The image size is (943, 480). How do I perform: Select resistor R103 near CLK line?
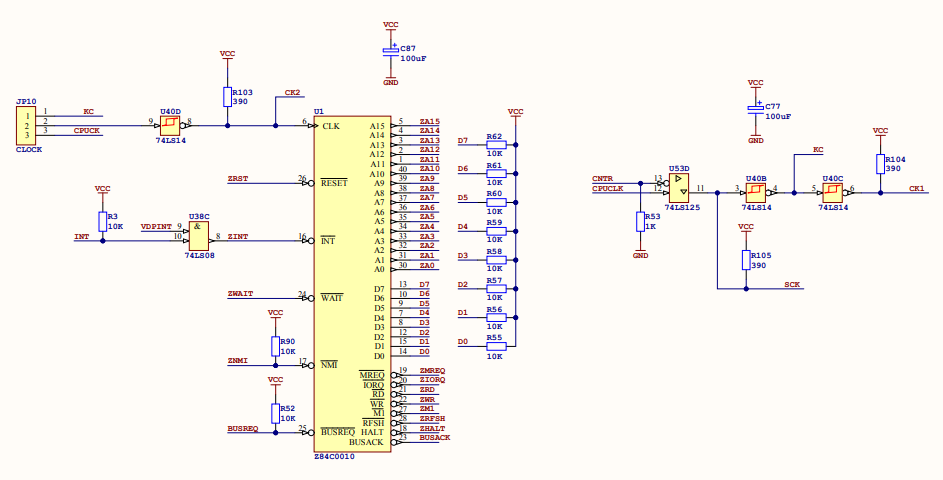point(227,96)
